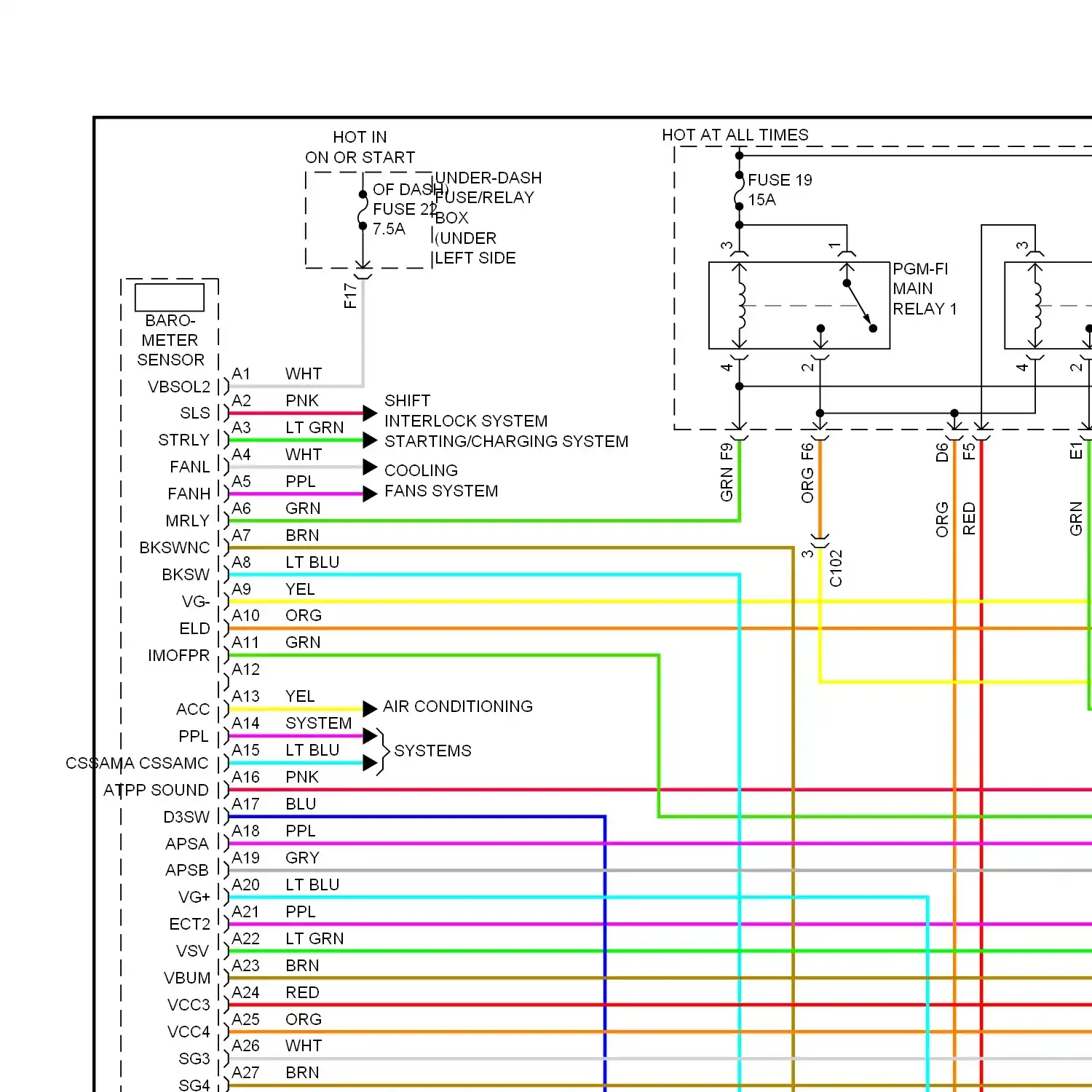Select the MRLY signal name
This screenshot has width=1092, height=1092.
pos(187,521)
